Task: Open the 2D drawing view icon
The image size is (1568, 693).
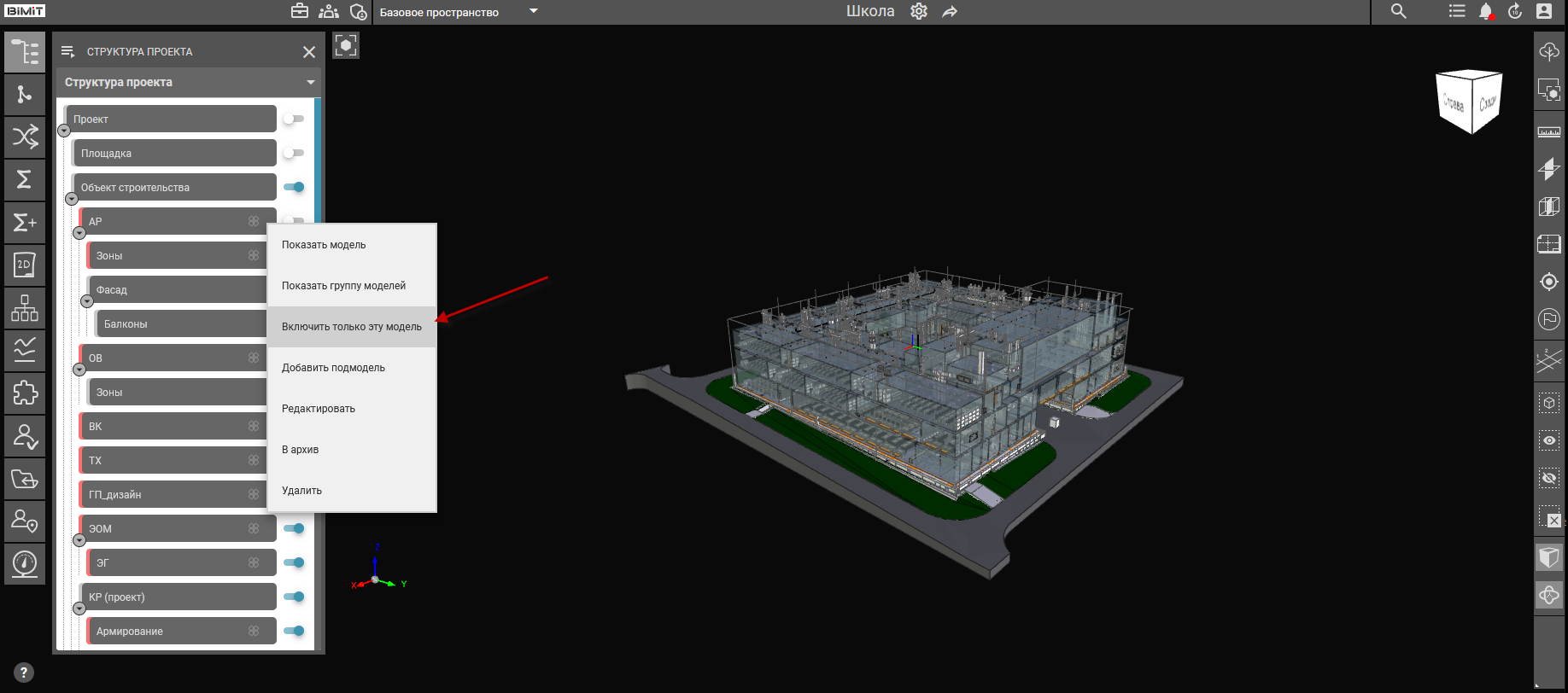Action: (x=25, y=265)
